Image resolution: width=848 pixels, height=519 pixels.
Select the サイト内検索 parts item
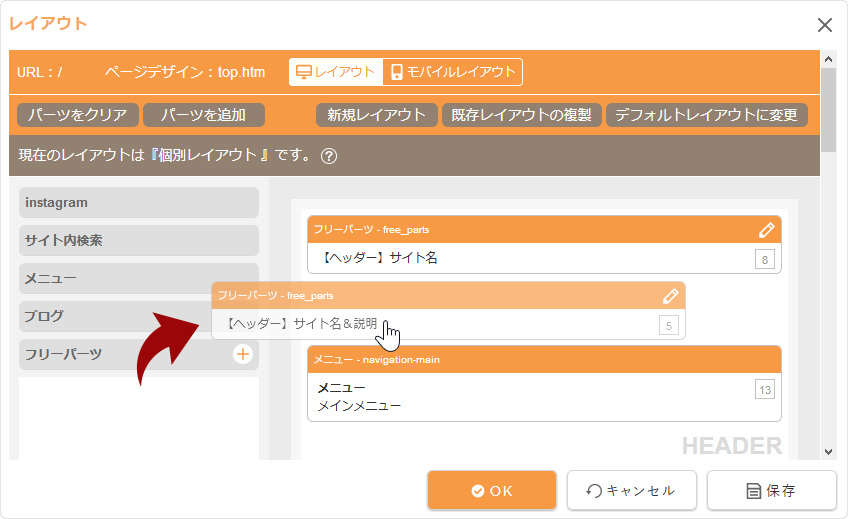(x=138, y=241)
